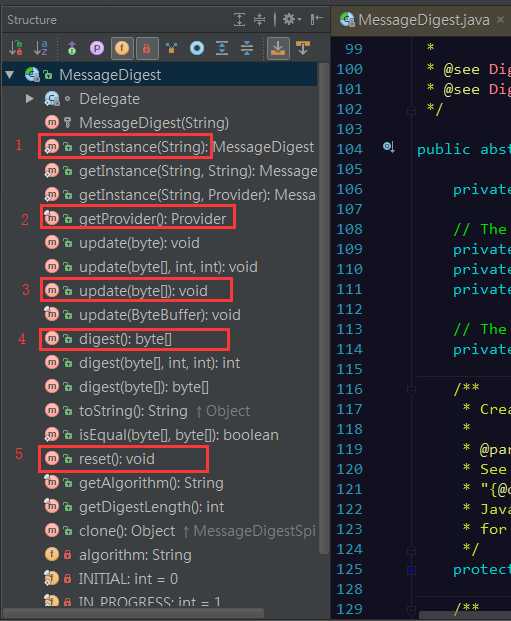
Task: Click the Structure panel title
Action: [32, 19]
